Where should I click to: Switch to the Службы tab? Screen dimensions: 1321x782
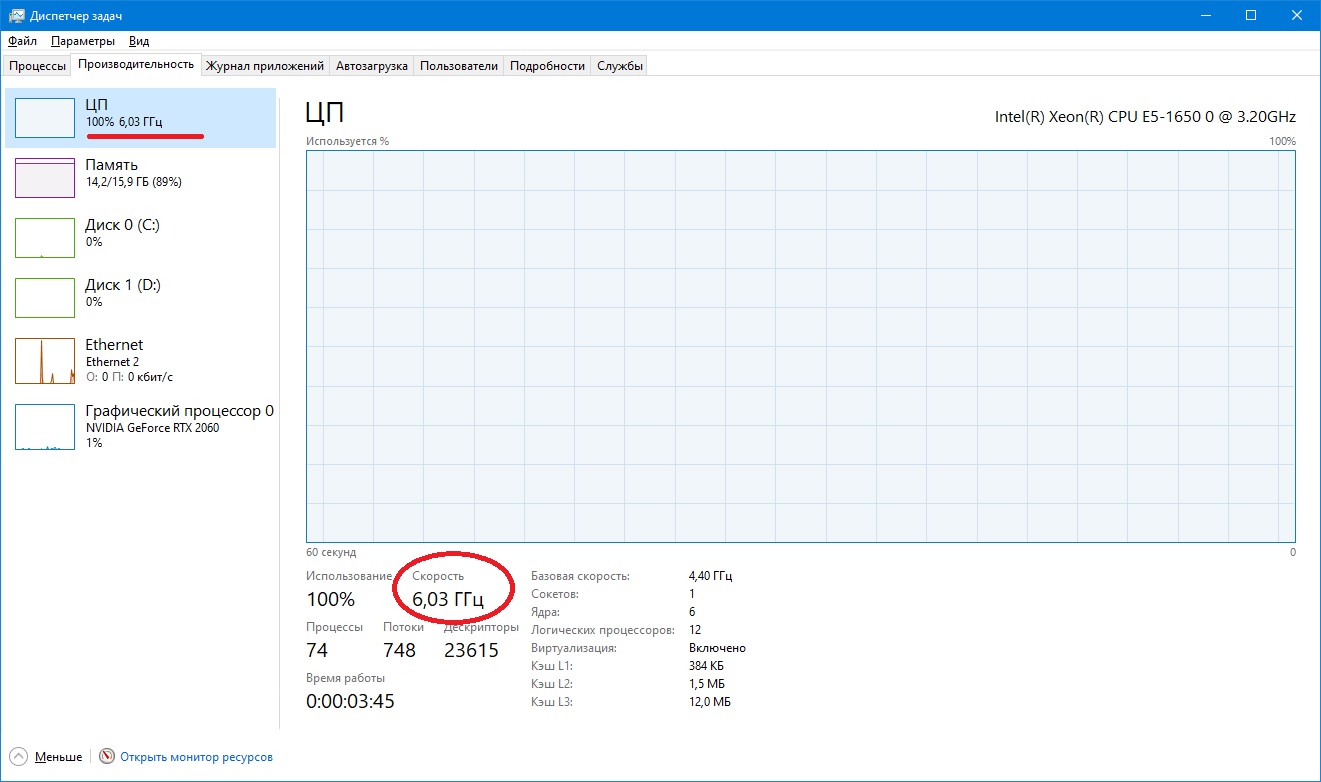point(619,66)
